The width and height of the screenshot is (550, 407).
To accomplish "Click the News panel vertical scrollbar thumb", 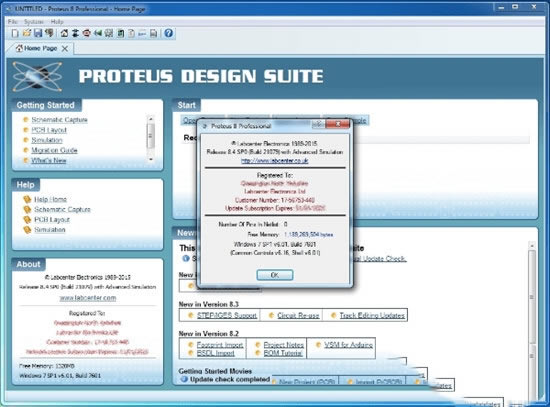I will tap(532, 296).
